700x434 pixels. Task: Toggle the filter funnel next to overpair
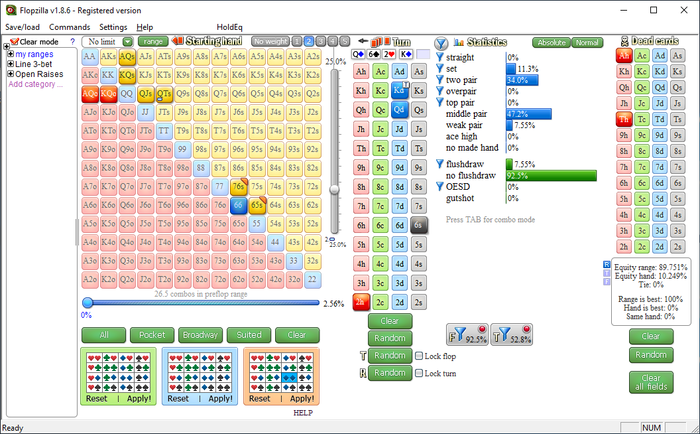pos(440,91)
